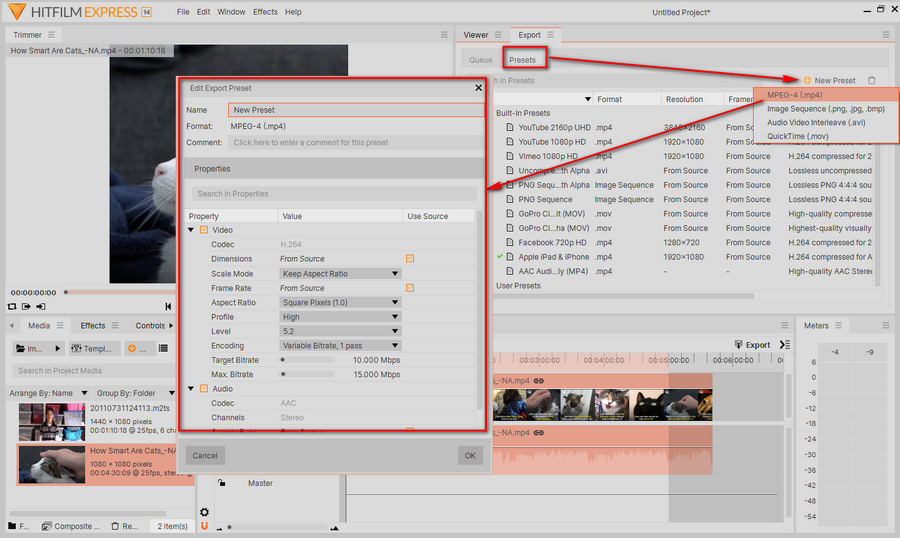Click the preset Name input field
Viewport: 900px width, 538px height.
coord(356,110)
